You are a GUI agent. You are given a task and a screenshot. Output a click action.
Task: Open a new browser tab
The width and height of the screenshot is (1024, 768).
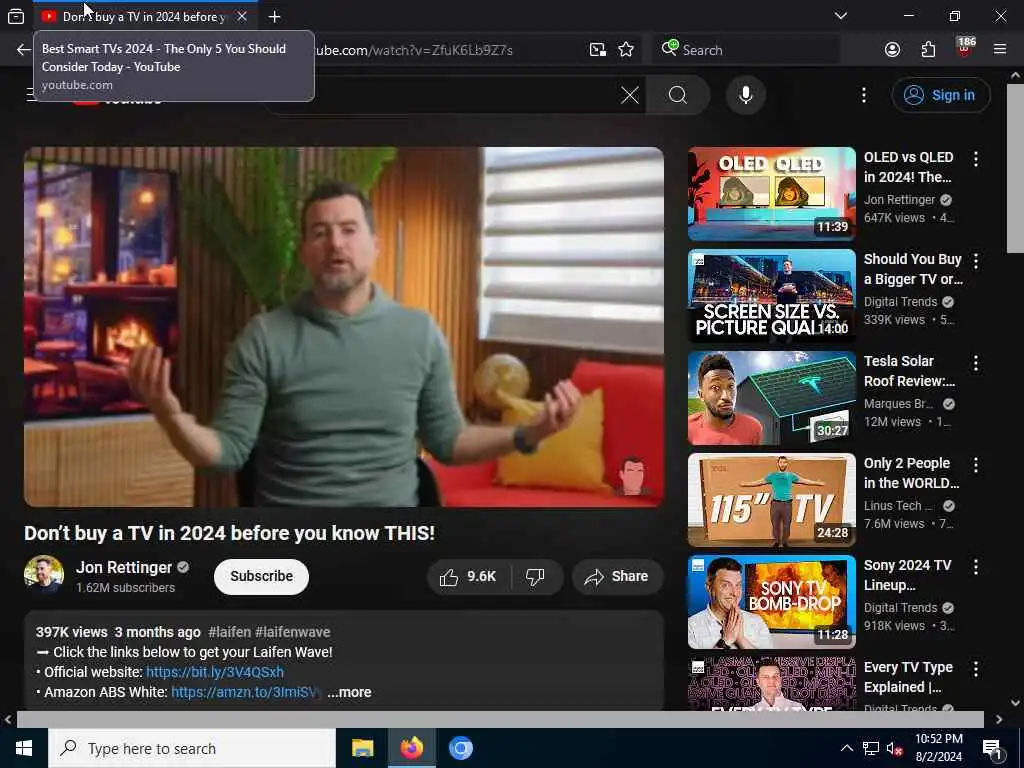274,16
